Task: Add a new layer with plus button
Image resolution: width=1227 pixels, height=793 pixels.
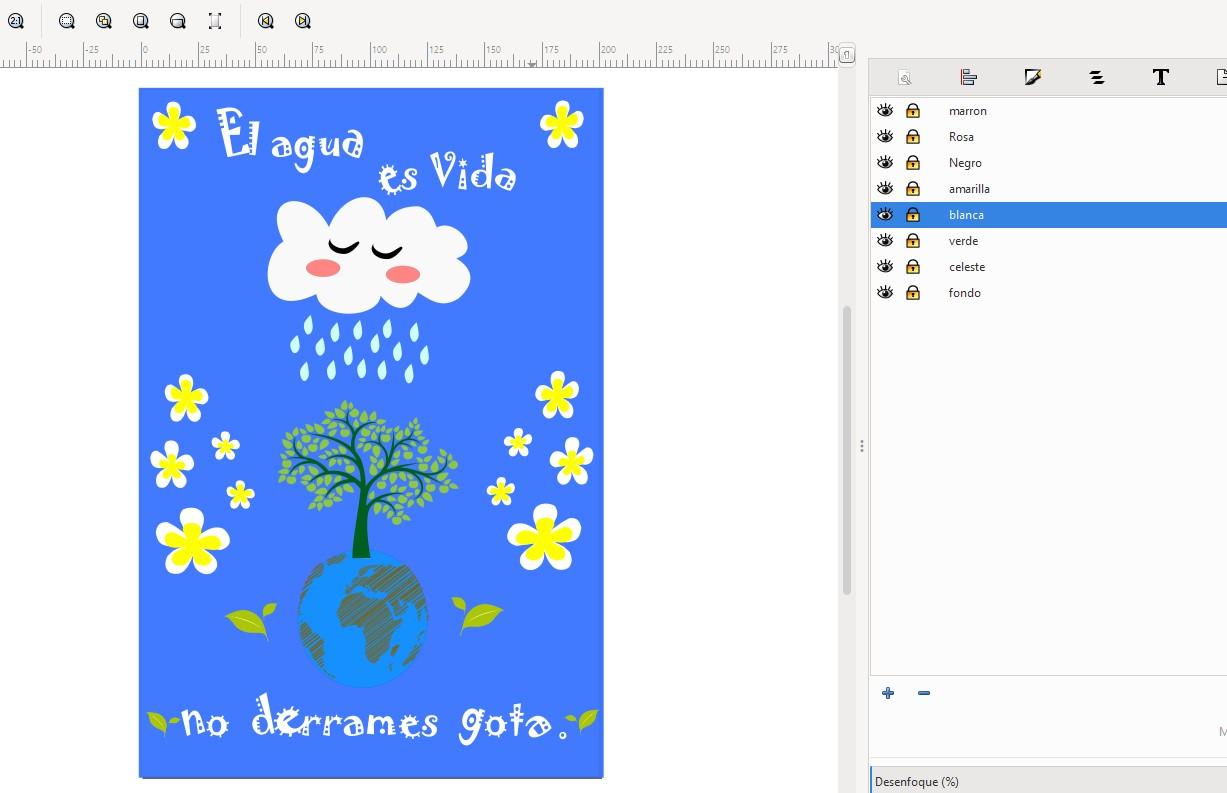Action: point(888,693)
